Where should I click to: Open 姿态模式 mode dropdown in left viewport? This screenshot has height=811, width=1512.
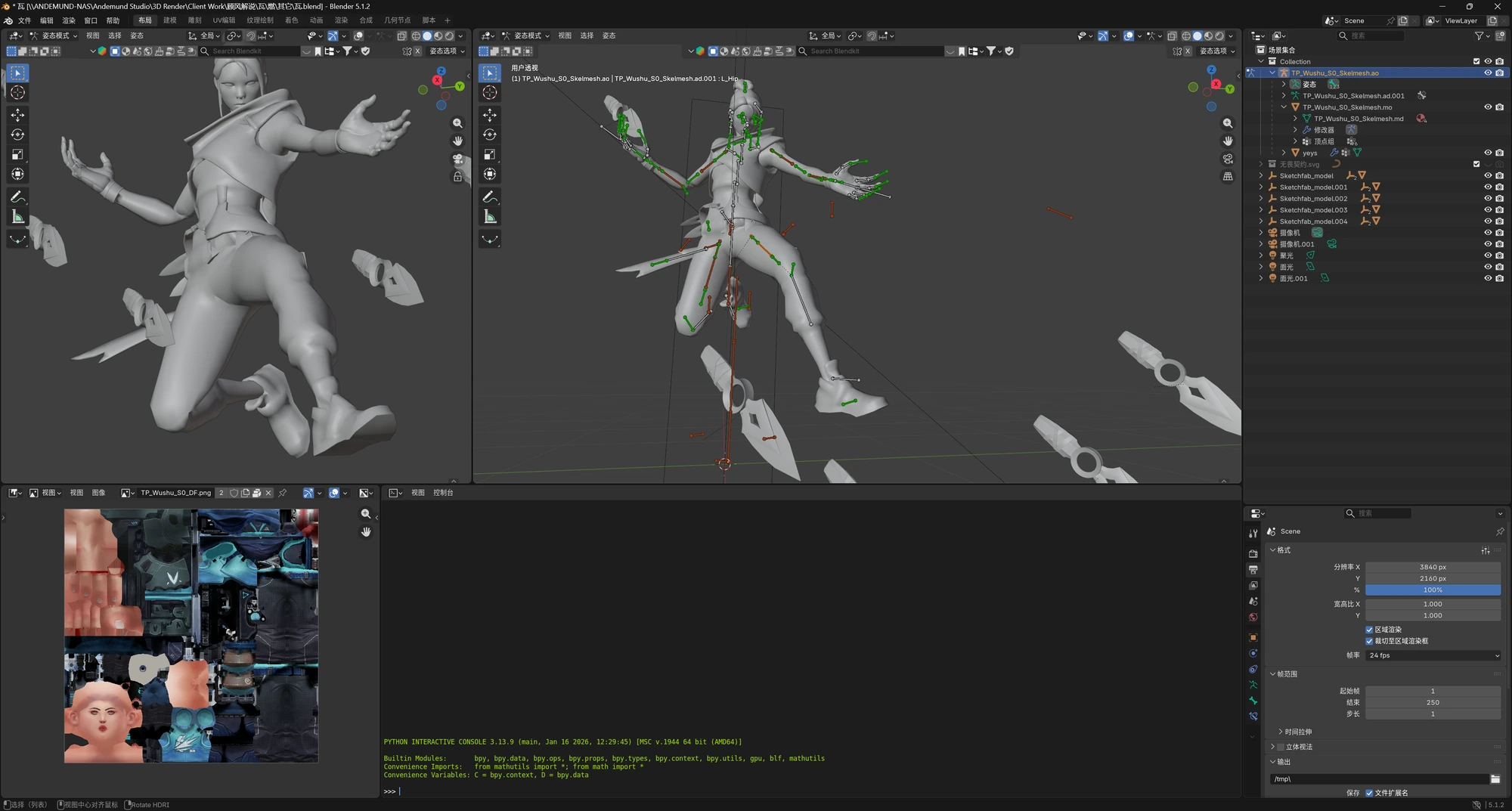click(54, 36)
